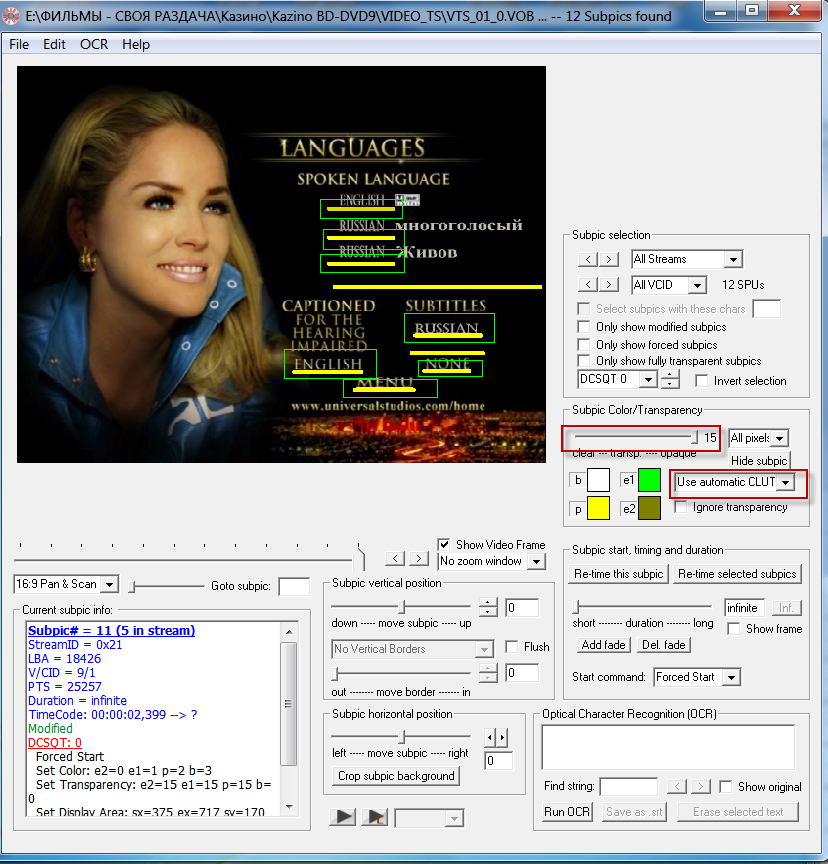
Task: Expand the Use automatic CLUT dropdown
Action: (786, 482)
